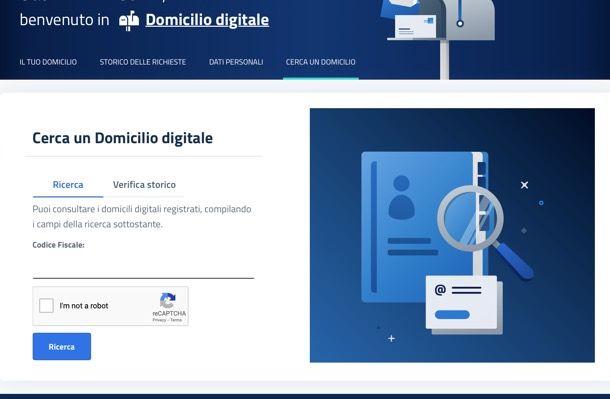Check the I'm not a robot checkbox

point(46,306)
